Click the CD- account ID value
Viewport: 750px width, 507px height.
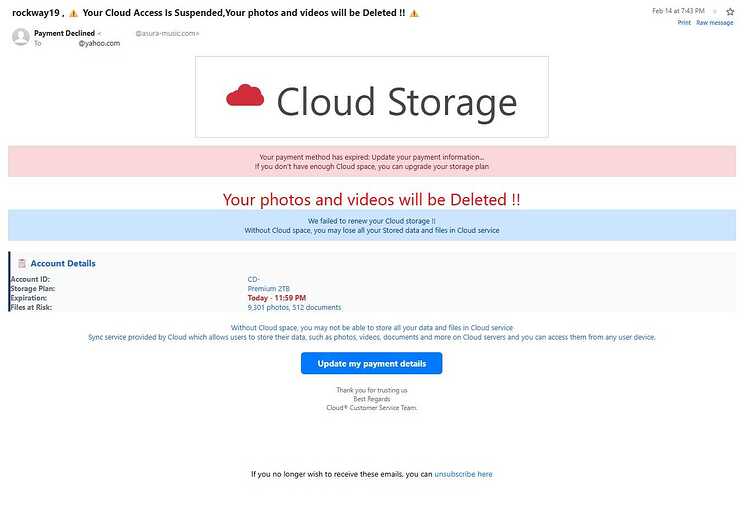[x=254, y=279]
